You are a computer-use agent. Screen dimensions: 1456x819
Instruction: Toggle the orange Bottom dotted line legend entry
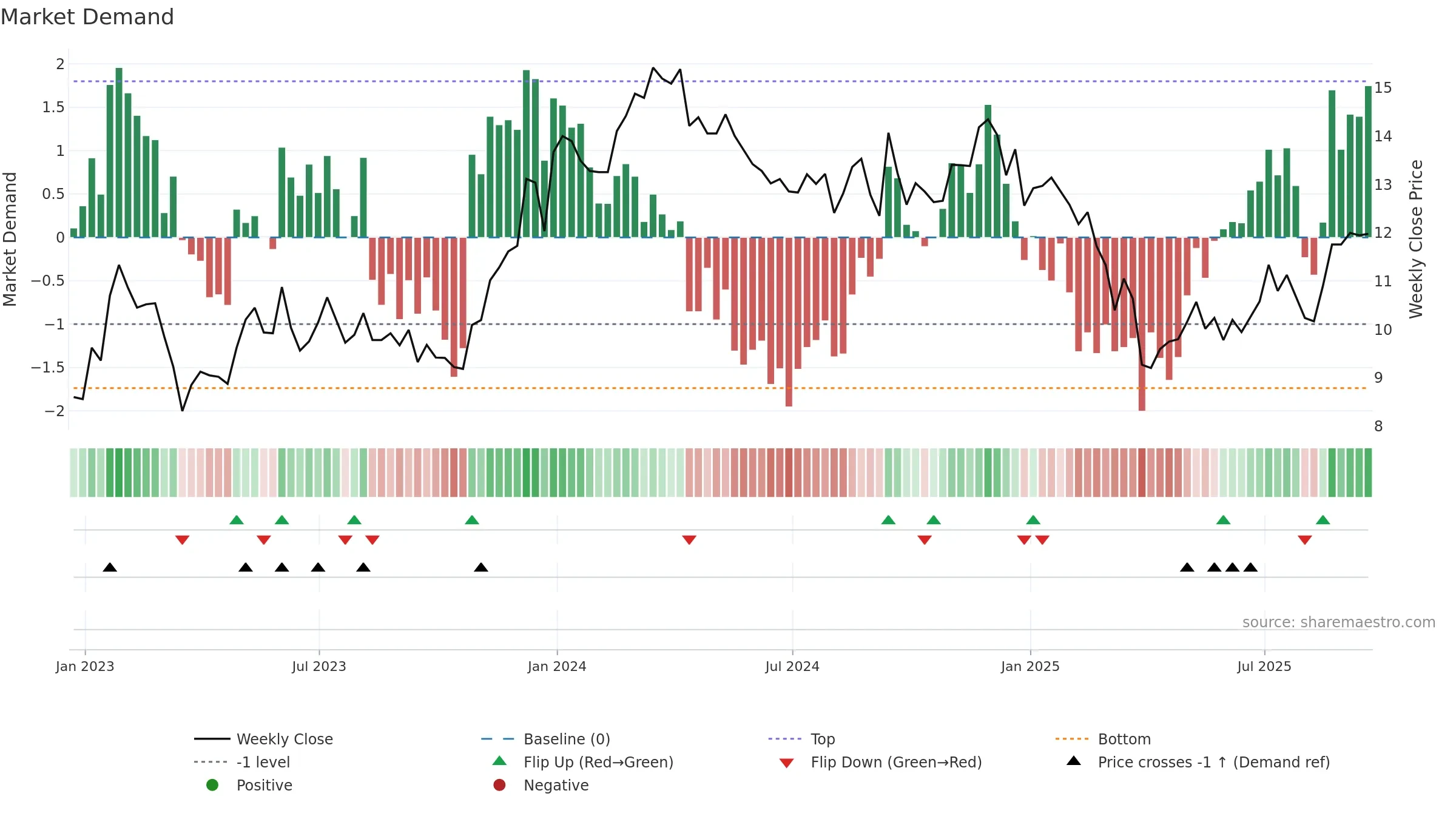click(1103, 739)
